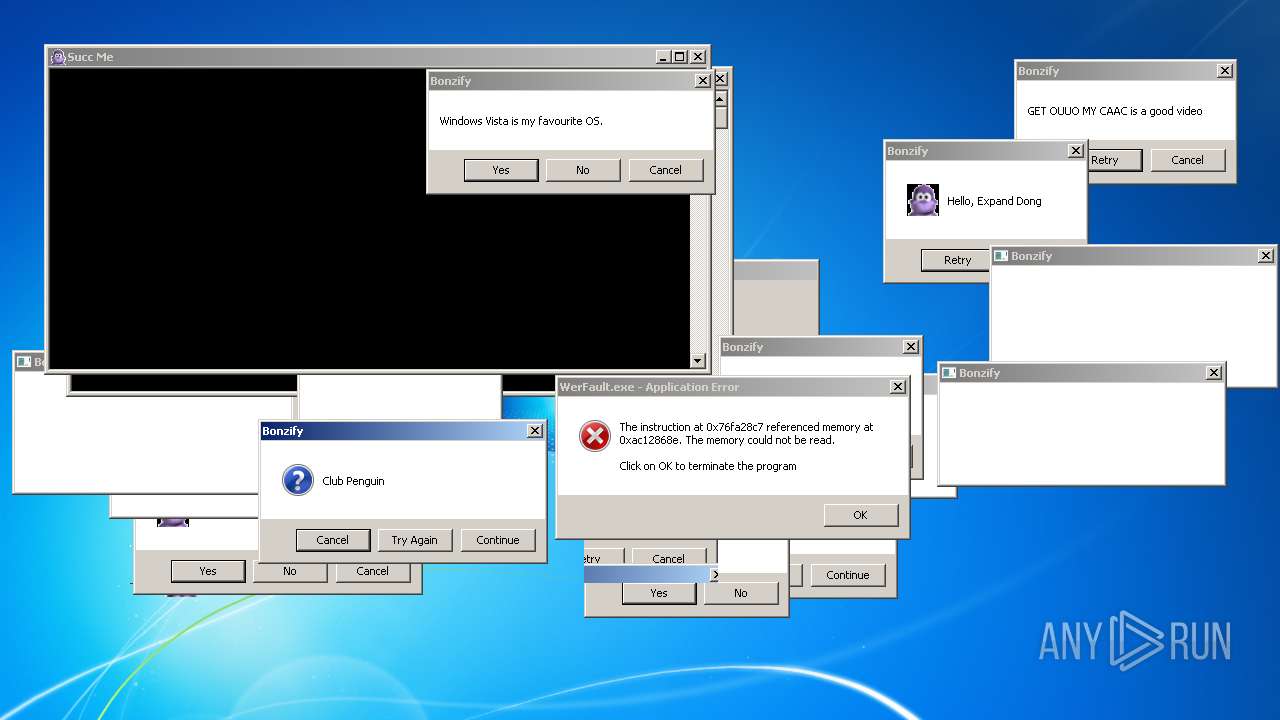The height and width of the screenshot is (720, 1280).
Task: Close the blank Bonzify window with icon at right
Action: point(1266,256)
